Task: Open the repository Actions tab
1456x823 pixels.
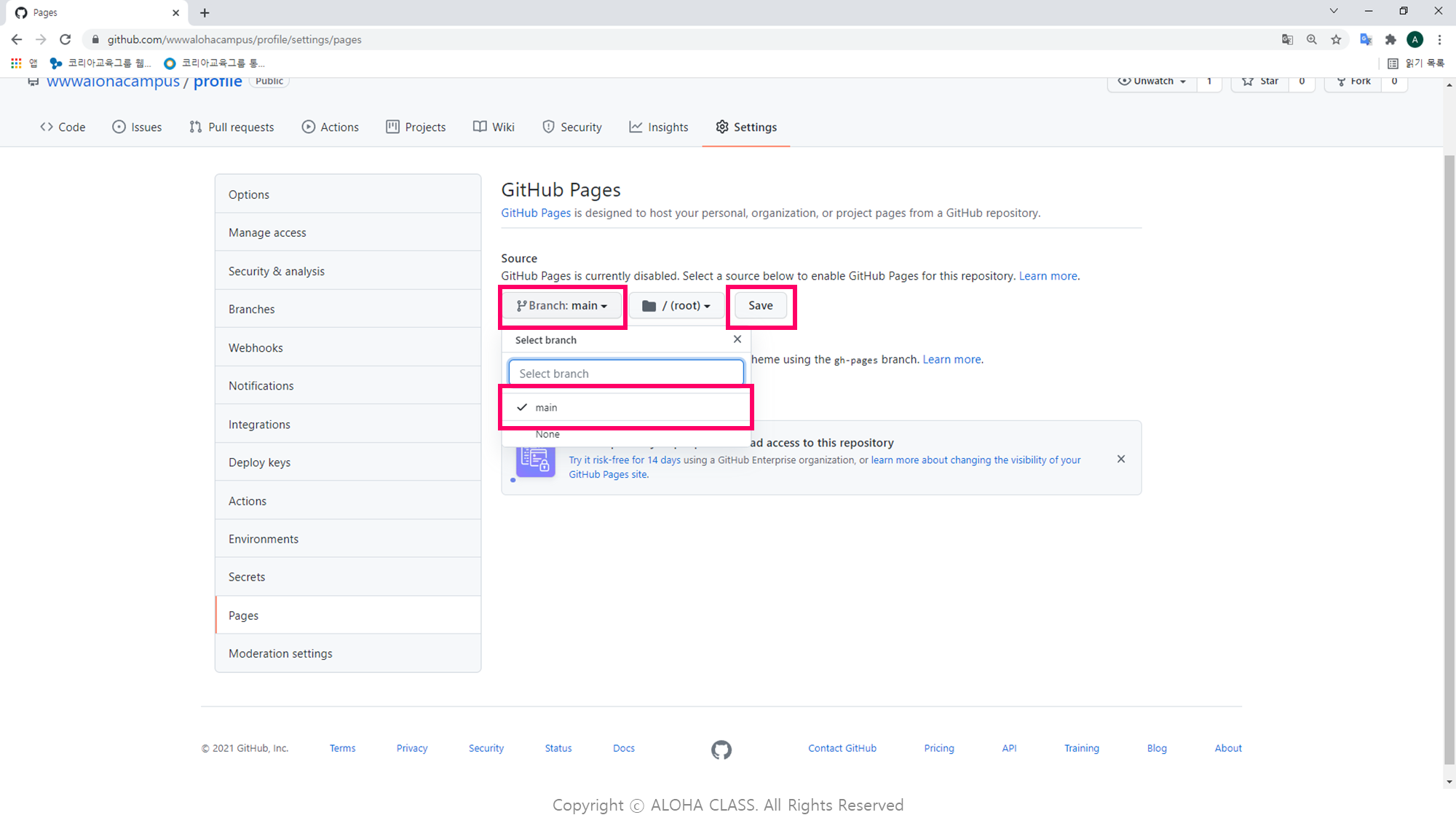Action: [x=331, y=127]
